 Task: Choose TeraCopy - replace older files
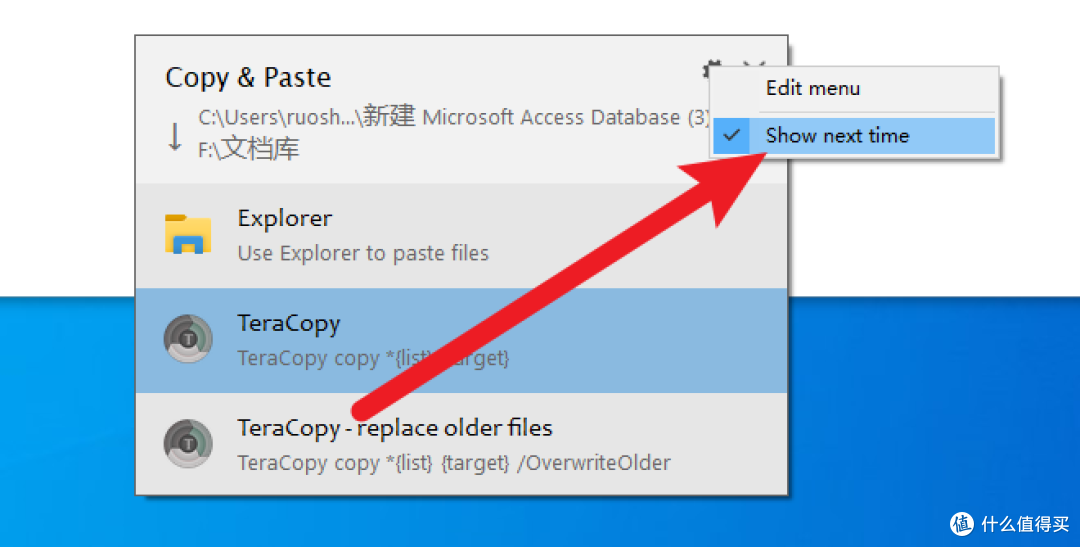(x=461, y=444)
